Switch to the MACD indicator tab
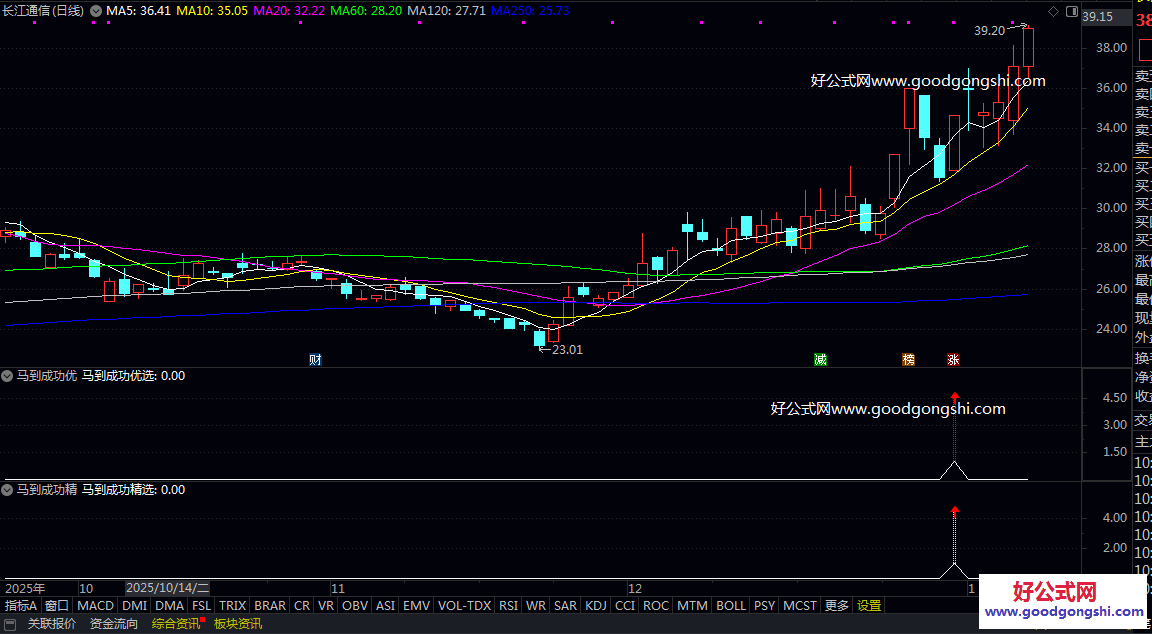1152x634 pixels. pyautogui.click(x=96, y=606)
